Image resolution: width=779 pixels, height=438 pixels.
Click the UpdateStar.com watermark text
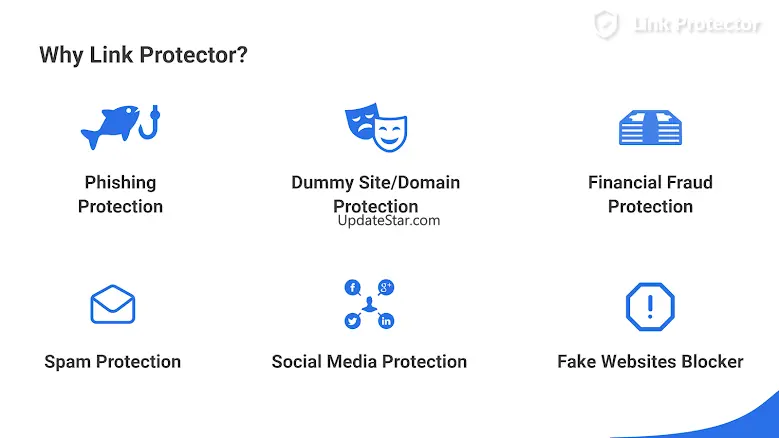tap(388, 221)
